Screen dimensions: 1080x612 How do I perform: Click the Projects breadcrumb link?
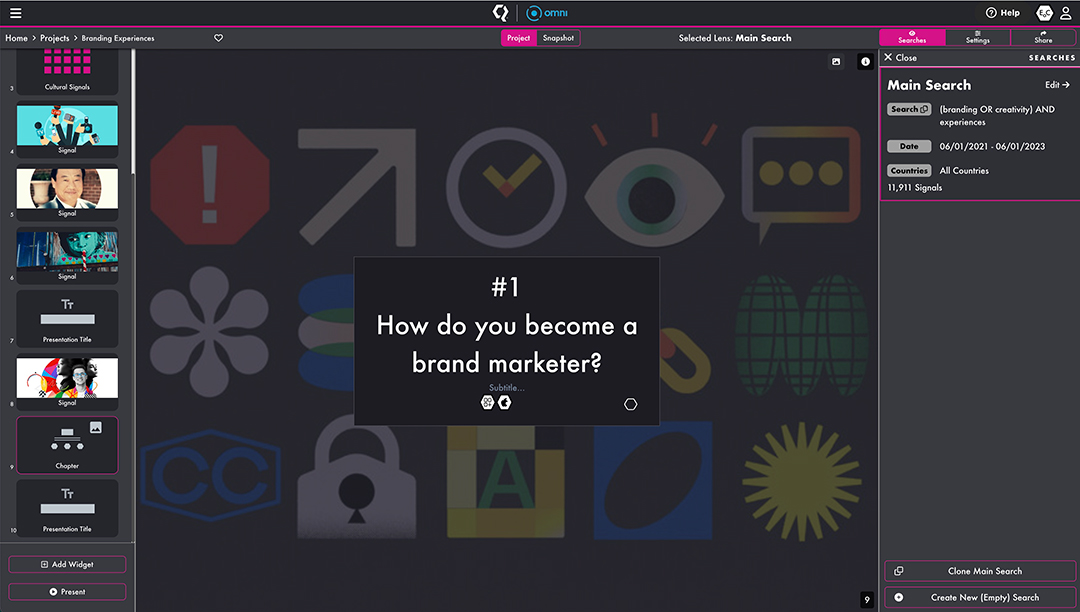pyautogui.click(x=55, y=38)
